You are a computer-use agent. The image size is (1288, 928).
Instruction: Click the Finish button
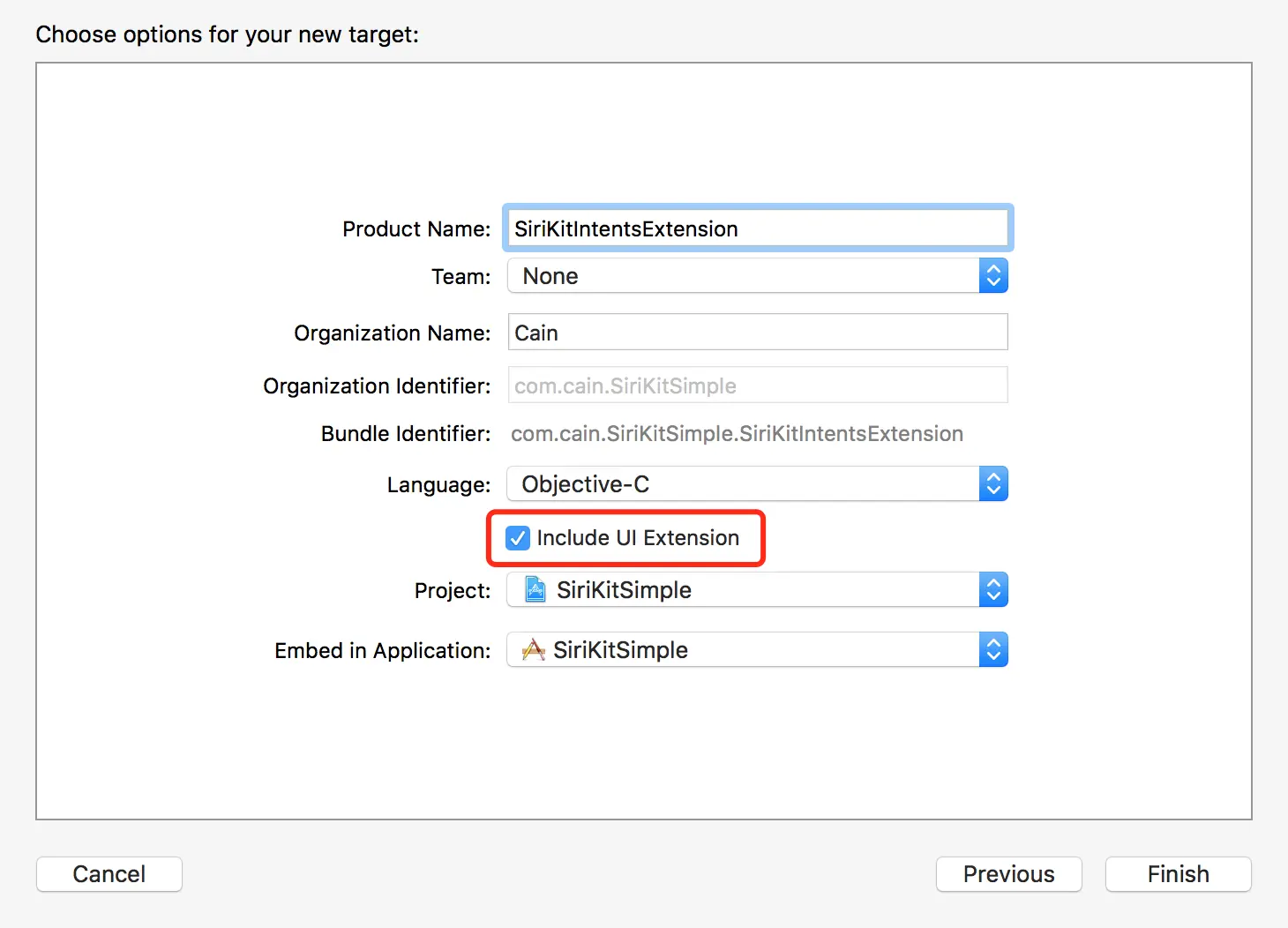point(1178,874)
